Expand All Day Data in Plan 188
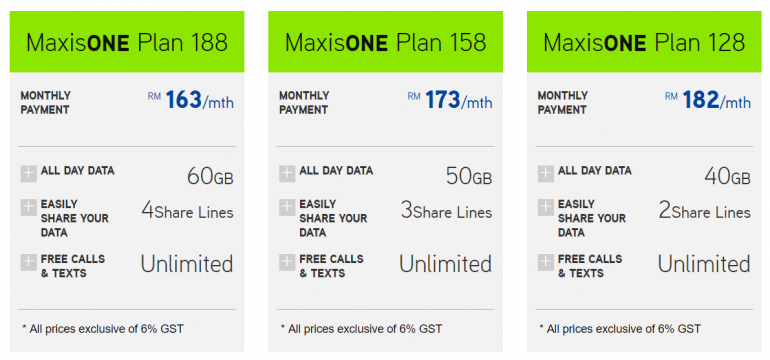 point(28,174)
